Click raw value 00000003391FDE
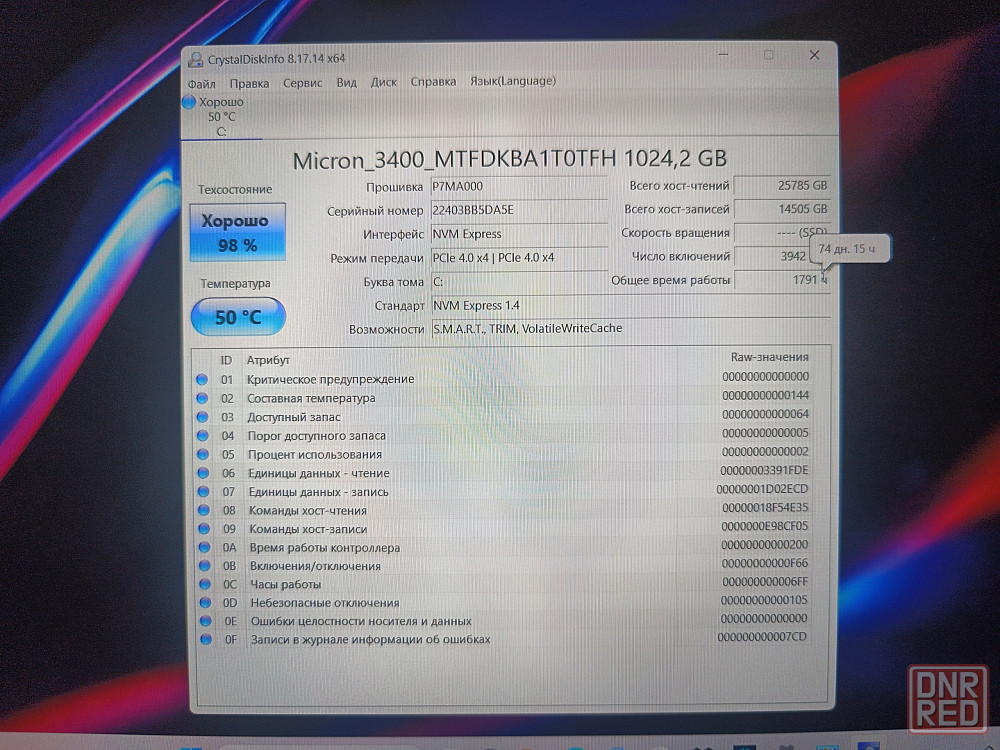The image size is (1000, 750). (764, 471)
